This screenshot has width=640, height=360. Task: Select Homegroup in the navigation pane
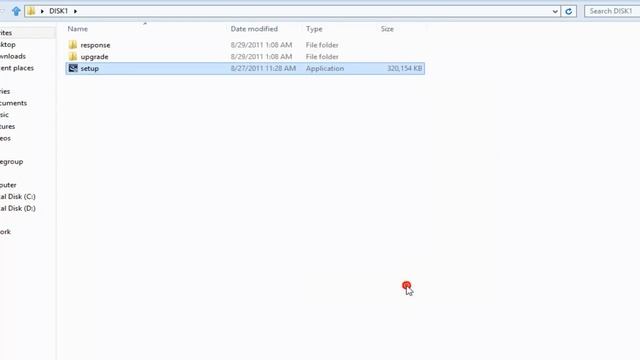11,162
